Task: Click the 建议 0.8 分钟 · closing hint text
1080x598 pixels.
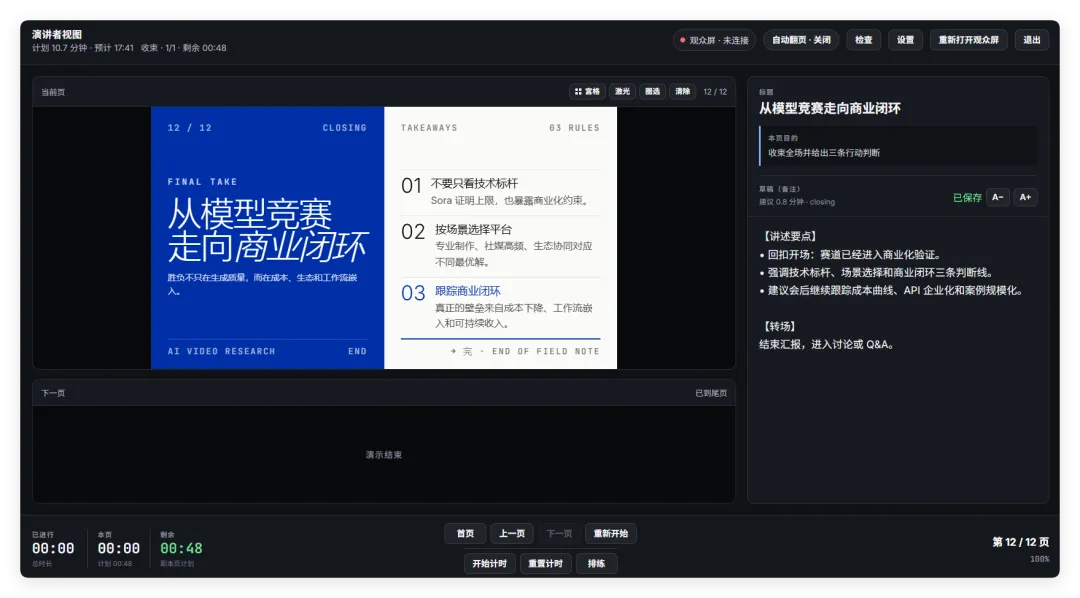Action: (x=797, y=202)
